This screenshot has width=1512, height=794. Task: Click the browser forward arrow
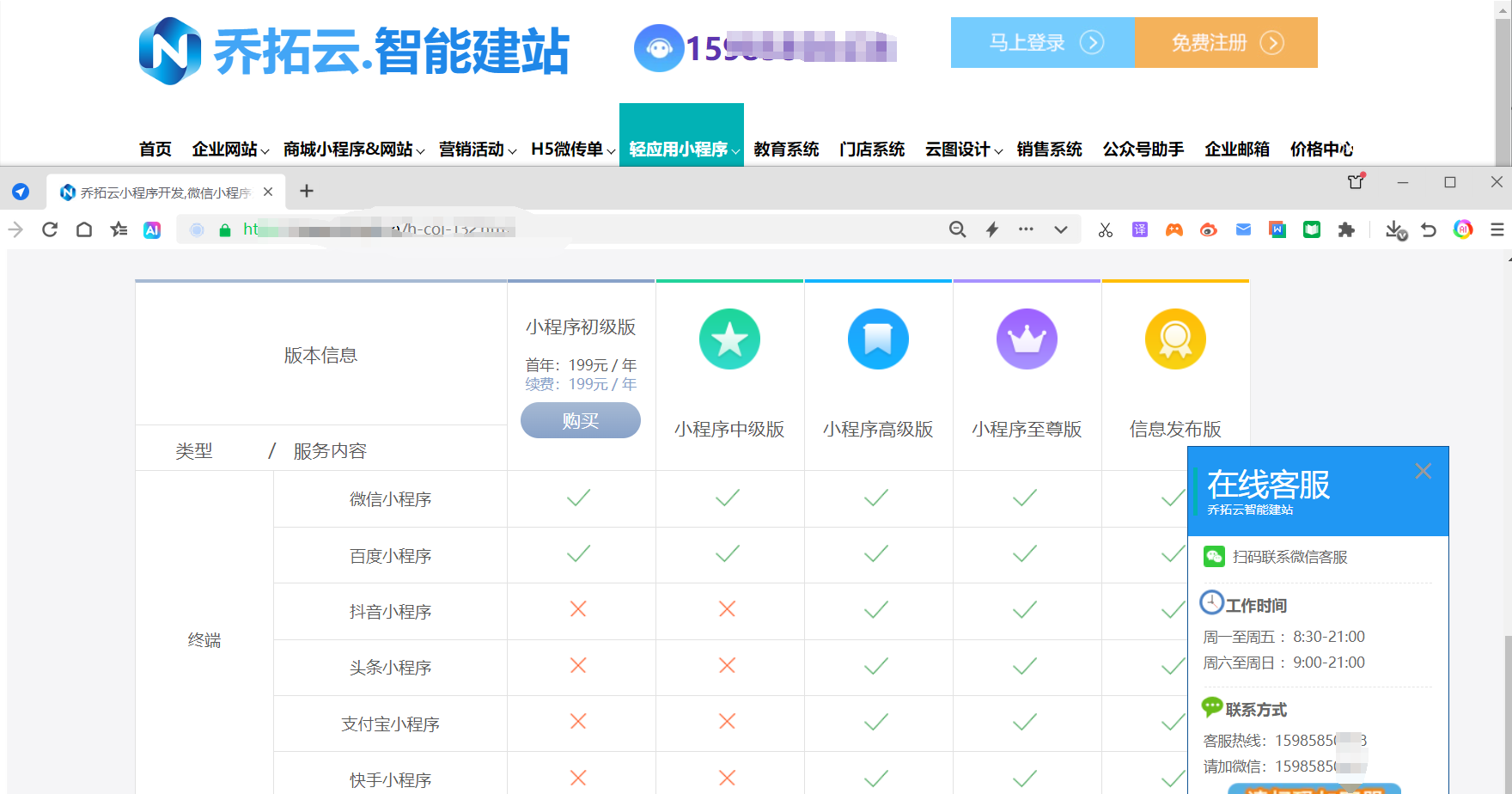coord(15,229)
